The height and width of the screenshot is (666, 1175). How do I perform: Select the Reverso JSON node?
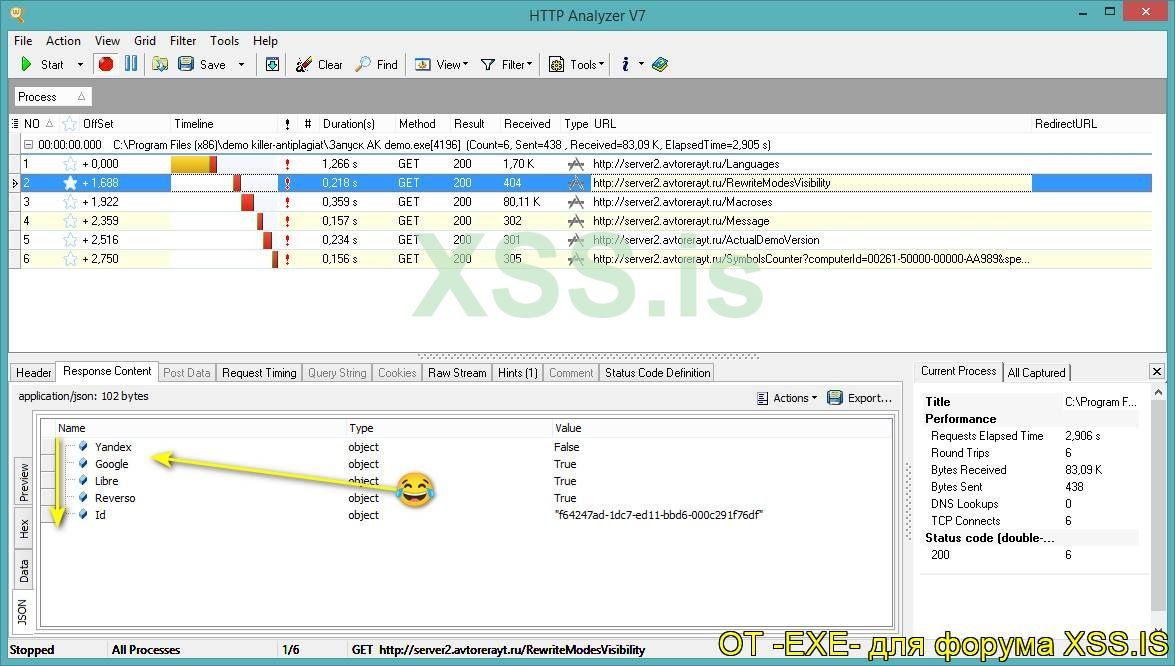(x=115, y=498)
